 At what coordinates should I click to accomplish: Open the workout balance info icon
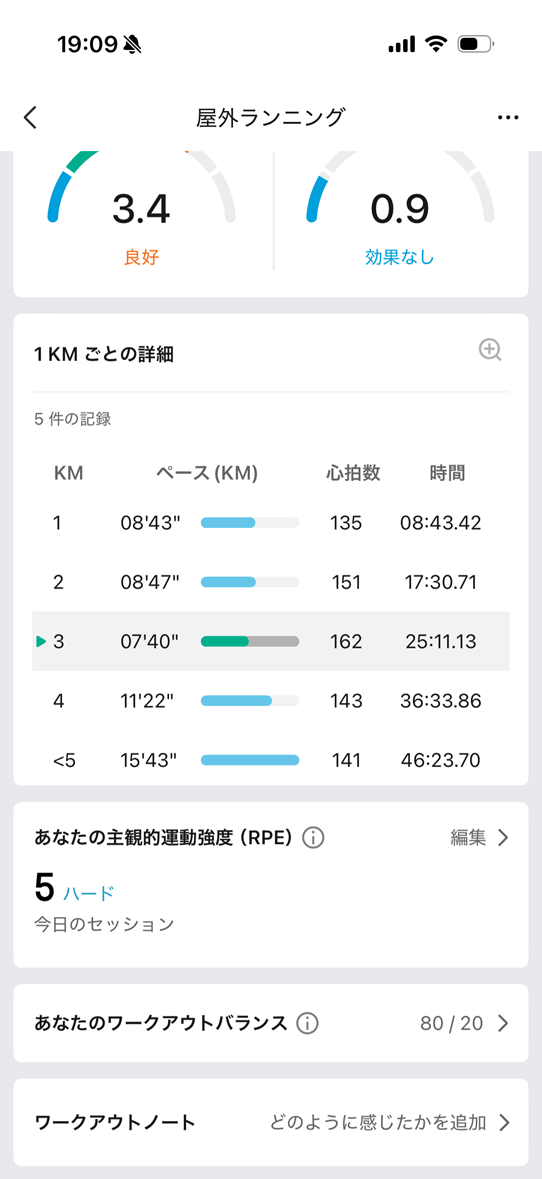click(307, 1023)
